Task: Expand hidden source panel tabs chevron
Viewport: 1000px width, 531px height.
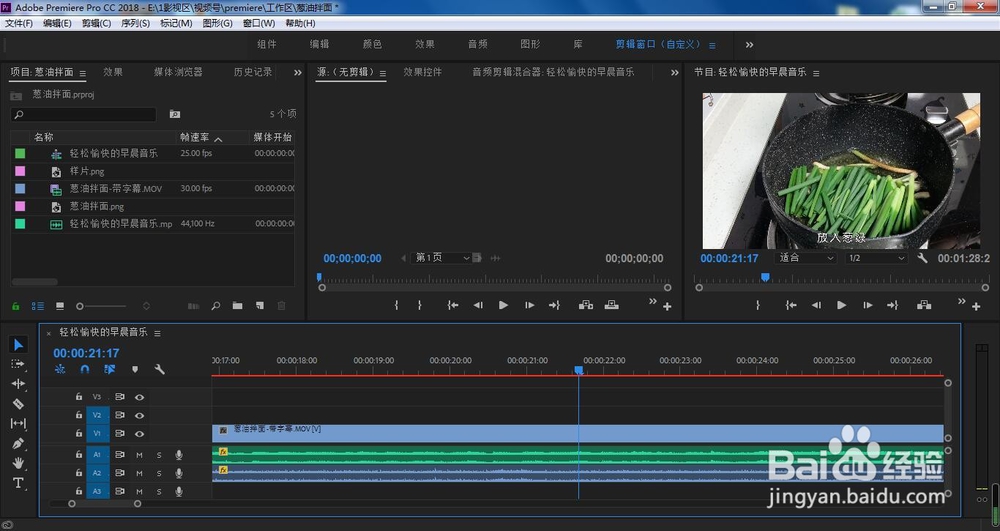Action: 675,73
